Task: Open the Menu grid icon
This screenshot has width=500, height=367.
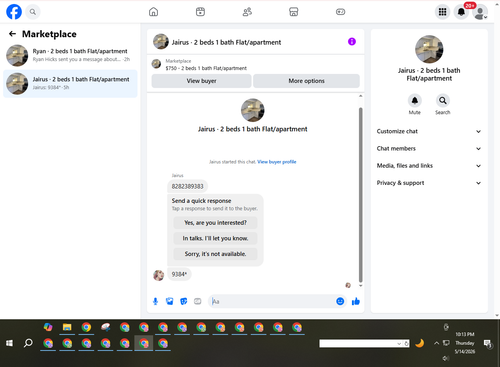Action: click(x=442, y=12)
